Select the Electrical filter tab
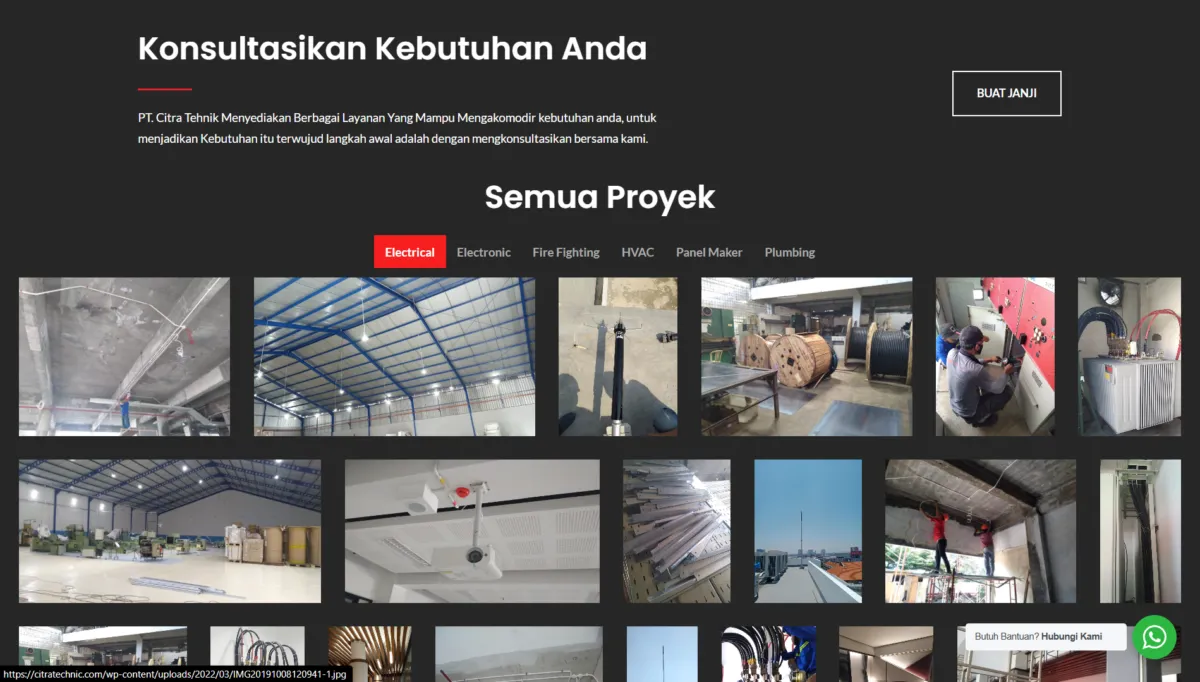This screenshot has height=682, width=1200. pos(409,252)
